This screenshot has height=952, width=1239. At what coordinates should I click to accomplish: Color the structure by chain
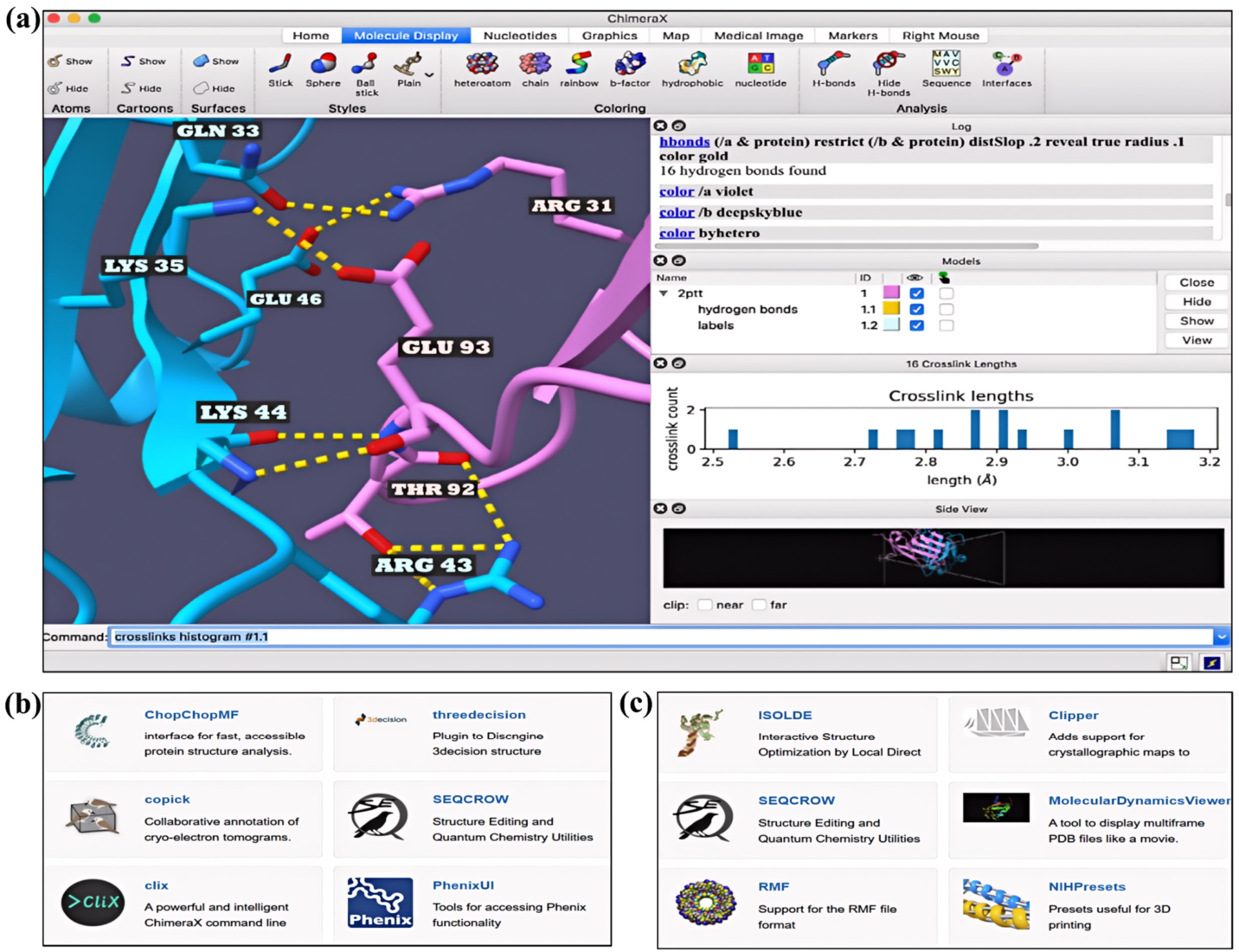pos(535,63)
